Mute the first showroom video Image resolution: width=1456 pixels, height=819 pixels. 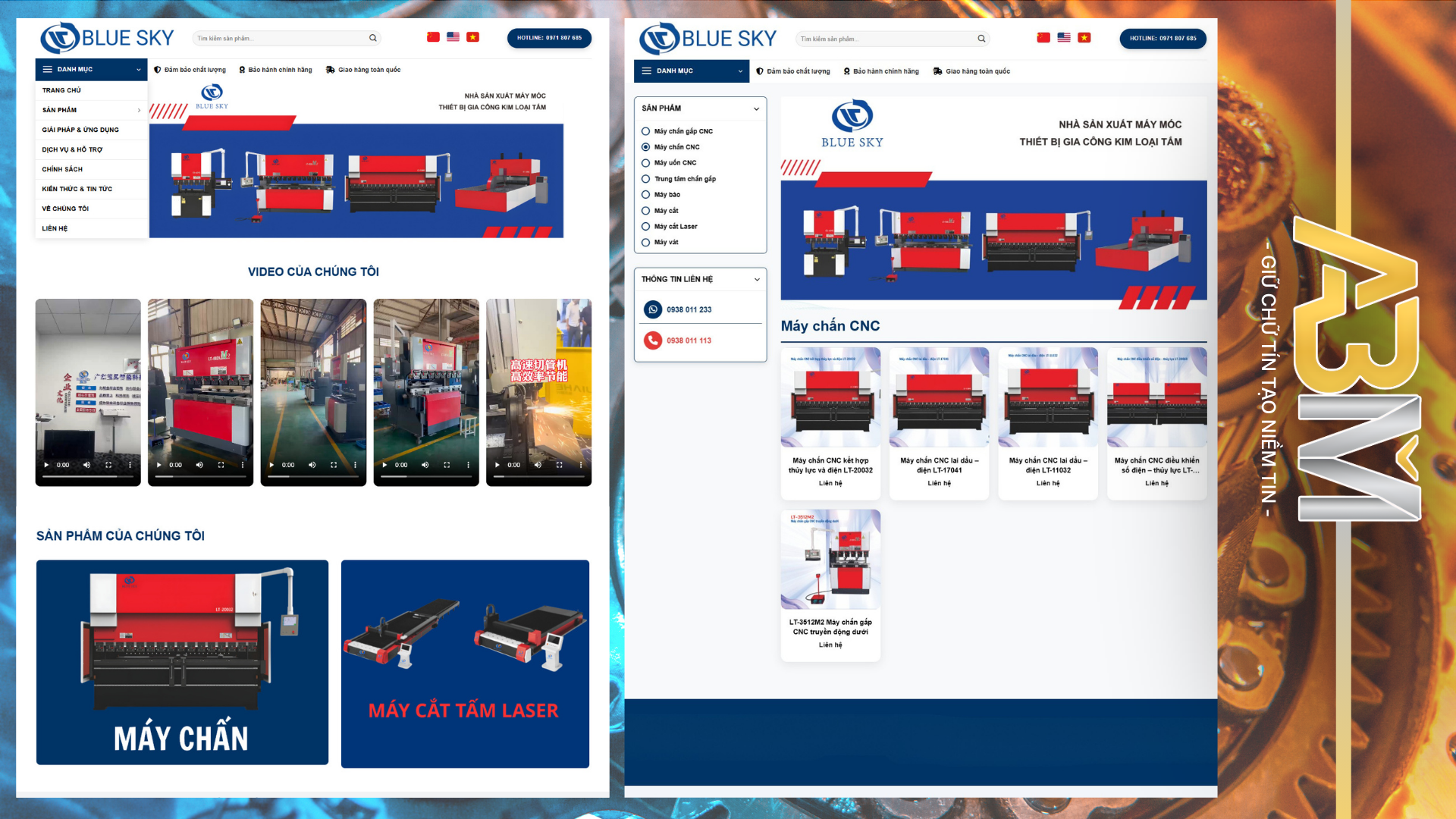click(86, 465)
